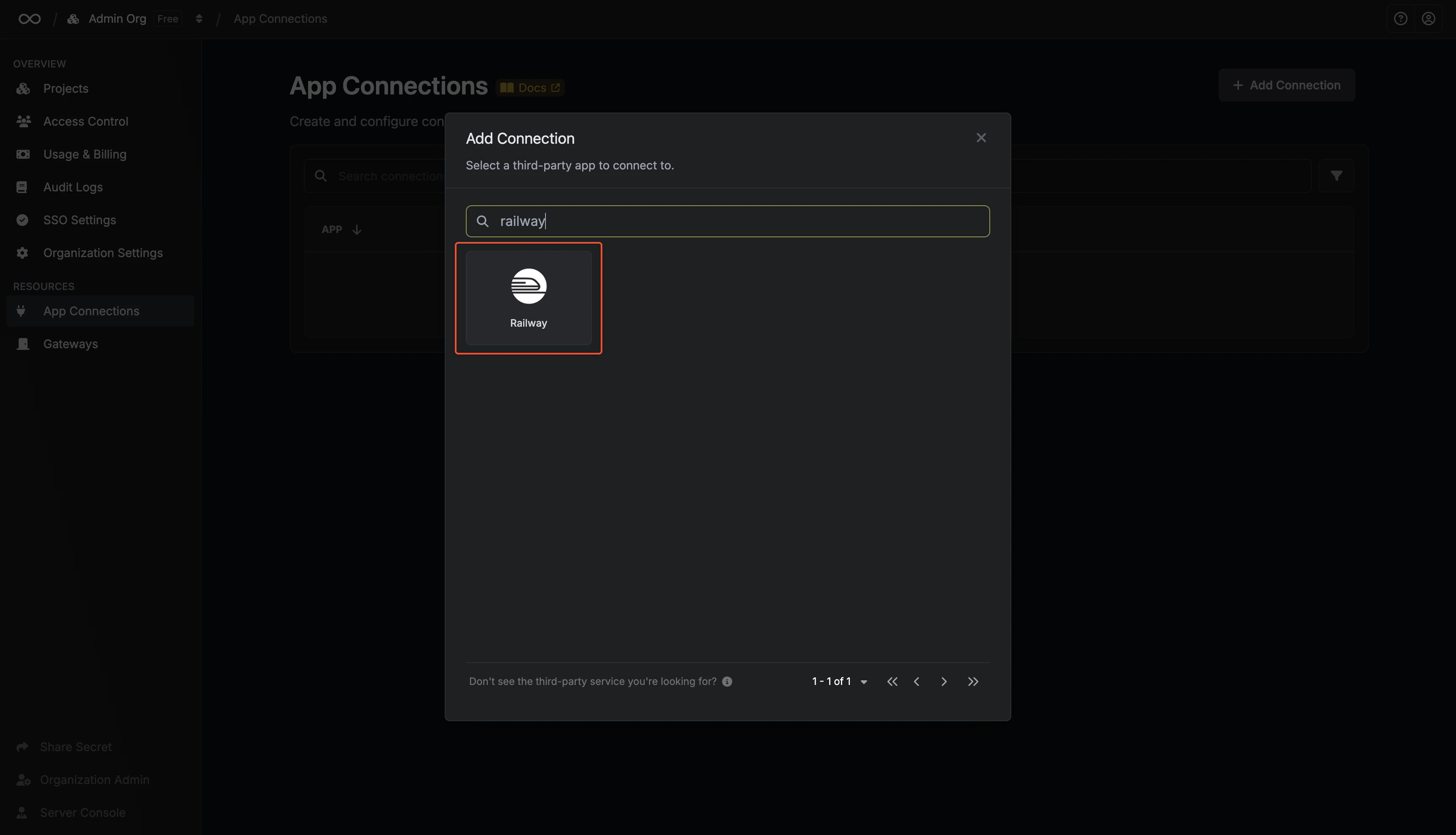Image resolution: width=1456 pixels, height=835 pixels.
Task: Click the Audit Logs book icon
Action: point(22,187)
